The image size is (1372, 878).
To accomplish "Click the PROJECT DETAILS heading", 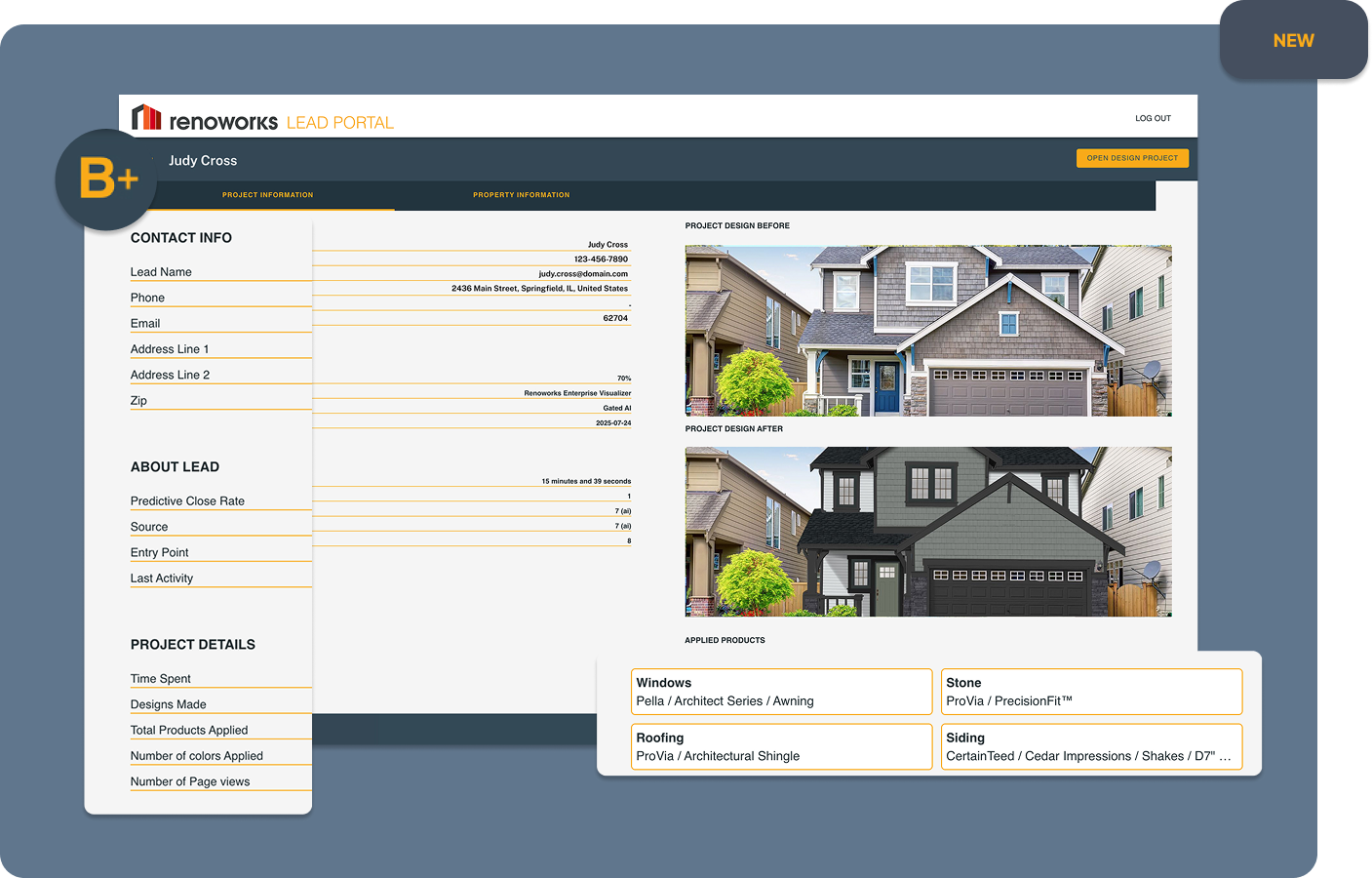I will [x=193, y=645].
